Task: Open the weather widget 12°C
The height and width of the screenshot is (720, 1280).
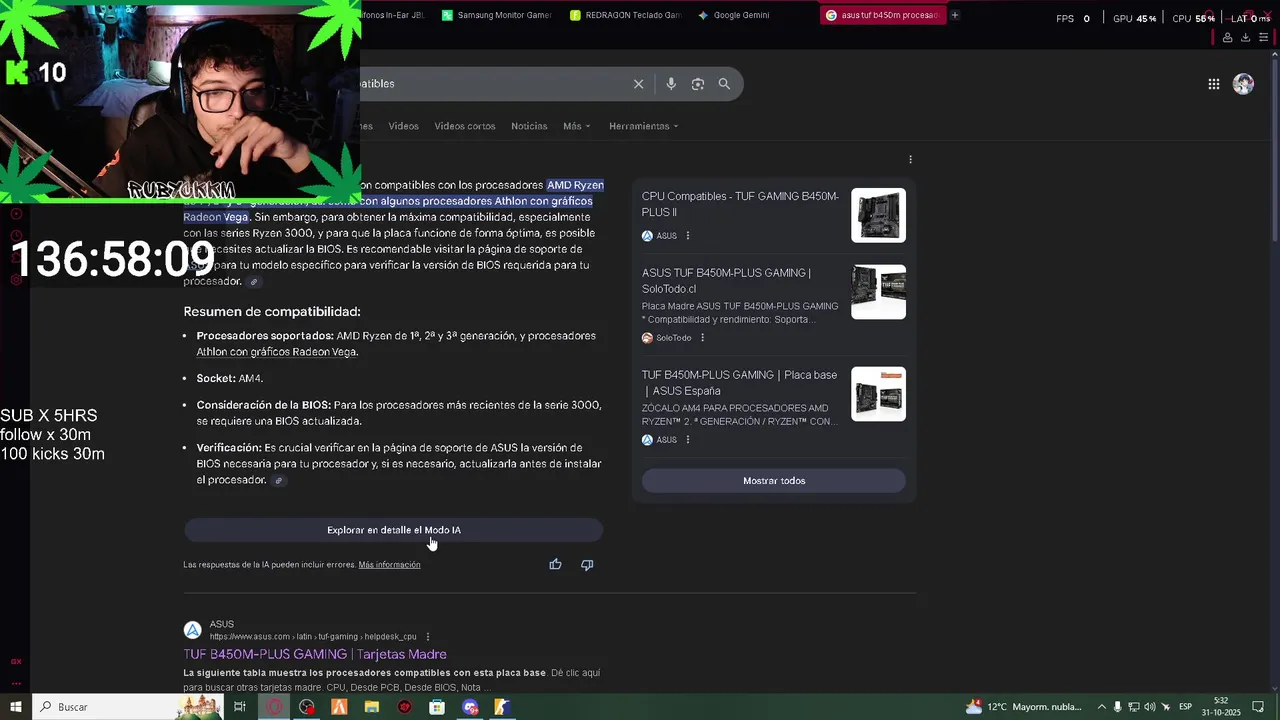Action: point(1024,707)
